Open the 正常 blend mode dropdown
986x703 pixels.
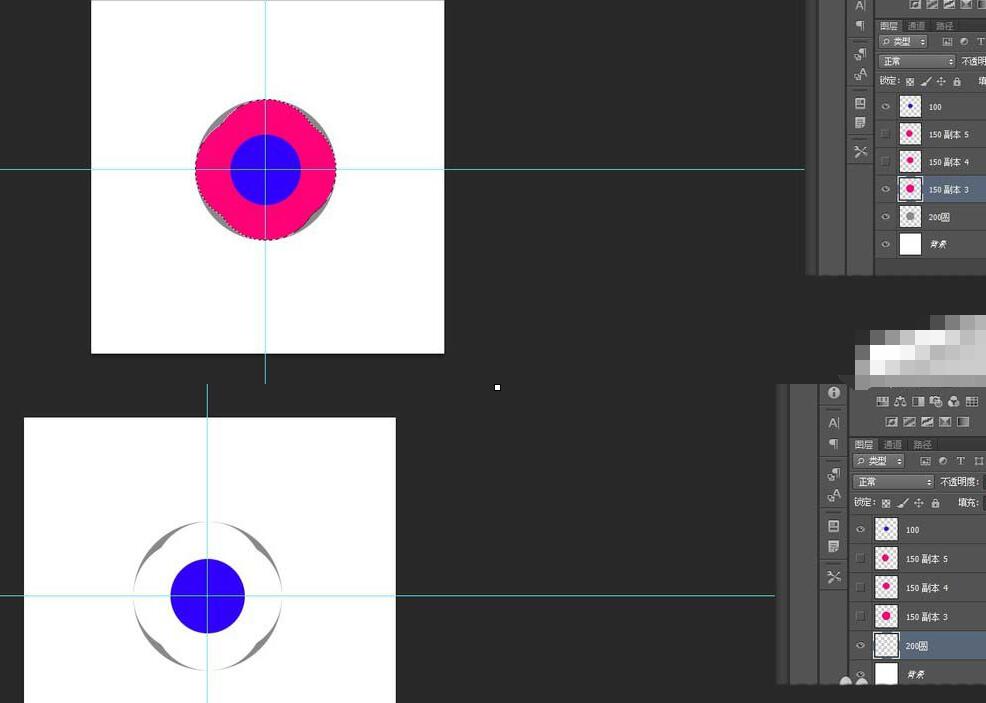895,482
